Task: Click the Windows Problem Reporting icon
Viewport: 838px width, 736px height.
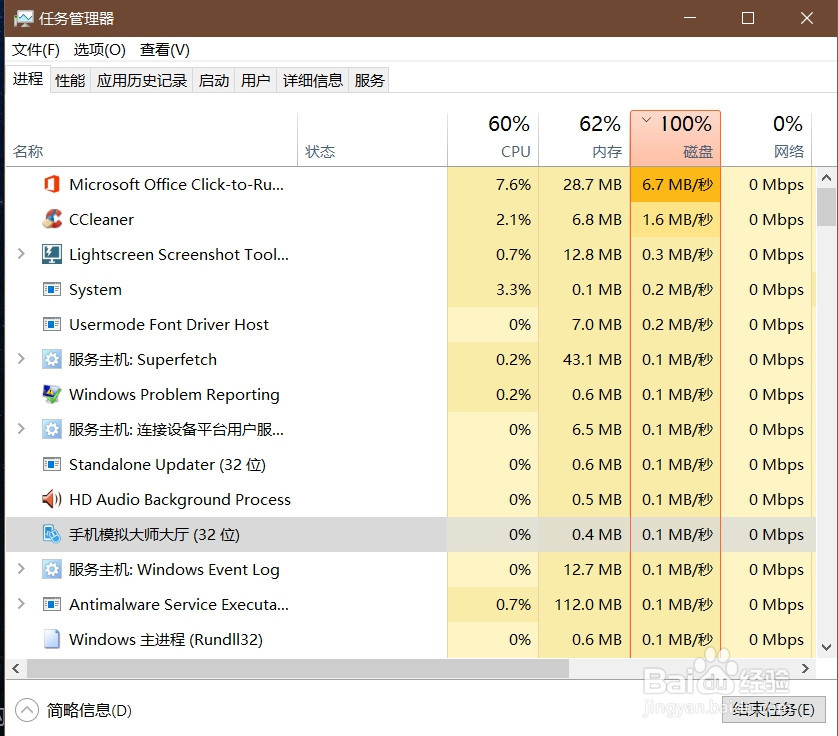Action: click(52, 394)
